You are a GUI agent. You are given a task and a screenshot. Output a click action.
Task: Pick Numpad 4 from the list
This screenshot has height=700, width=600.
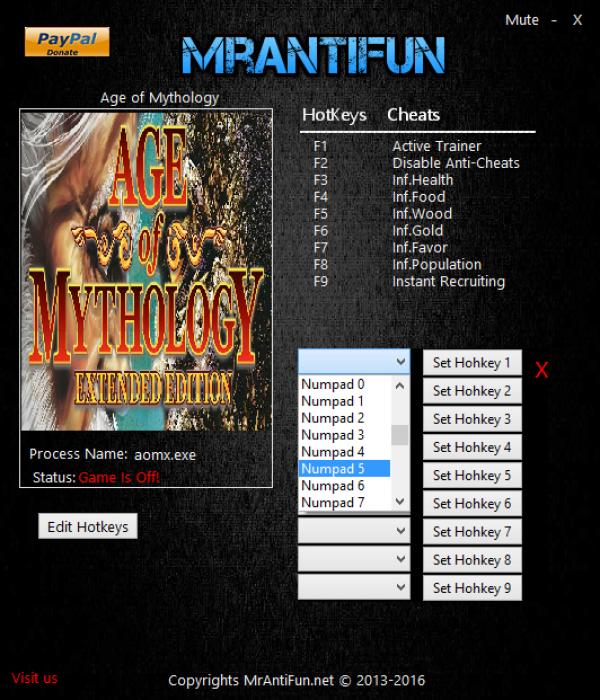tap(344, 452)
